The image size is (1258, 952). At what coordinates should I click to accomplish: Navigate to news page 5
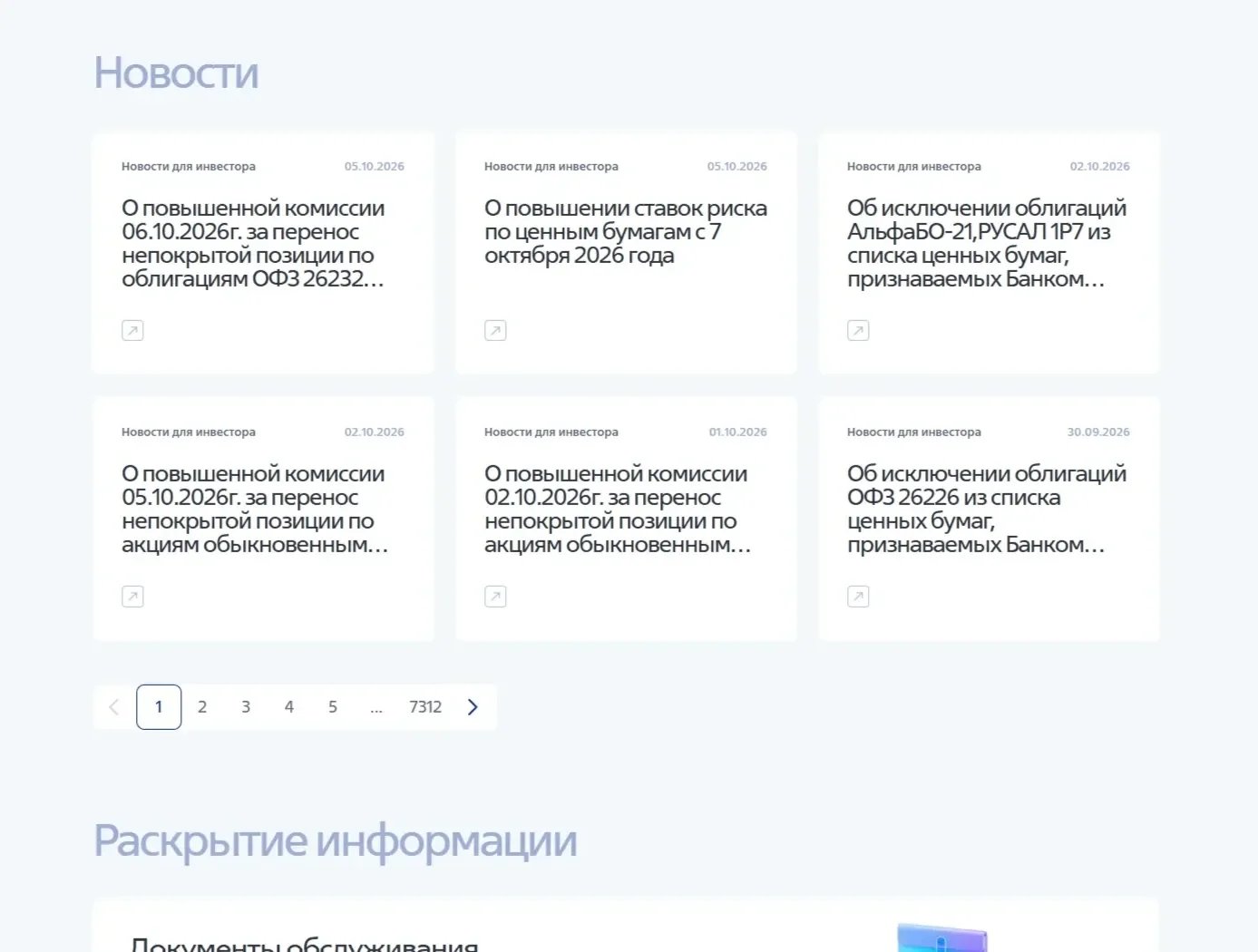coord(333,707)
